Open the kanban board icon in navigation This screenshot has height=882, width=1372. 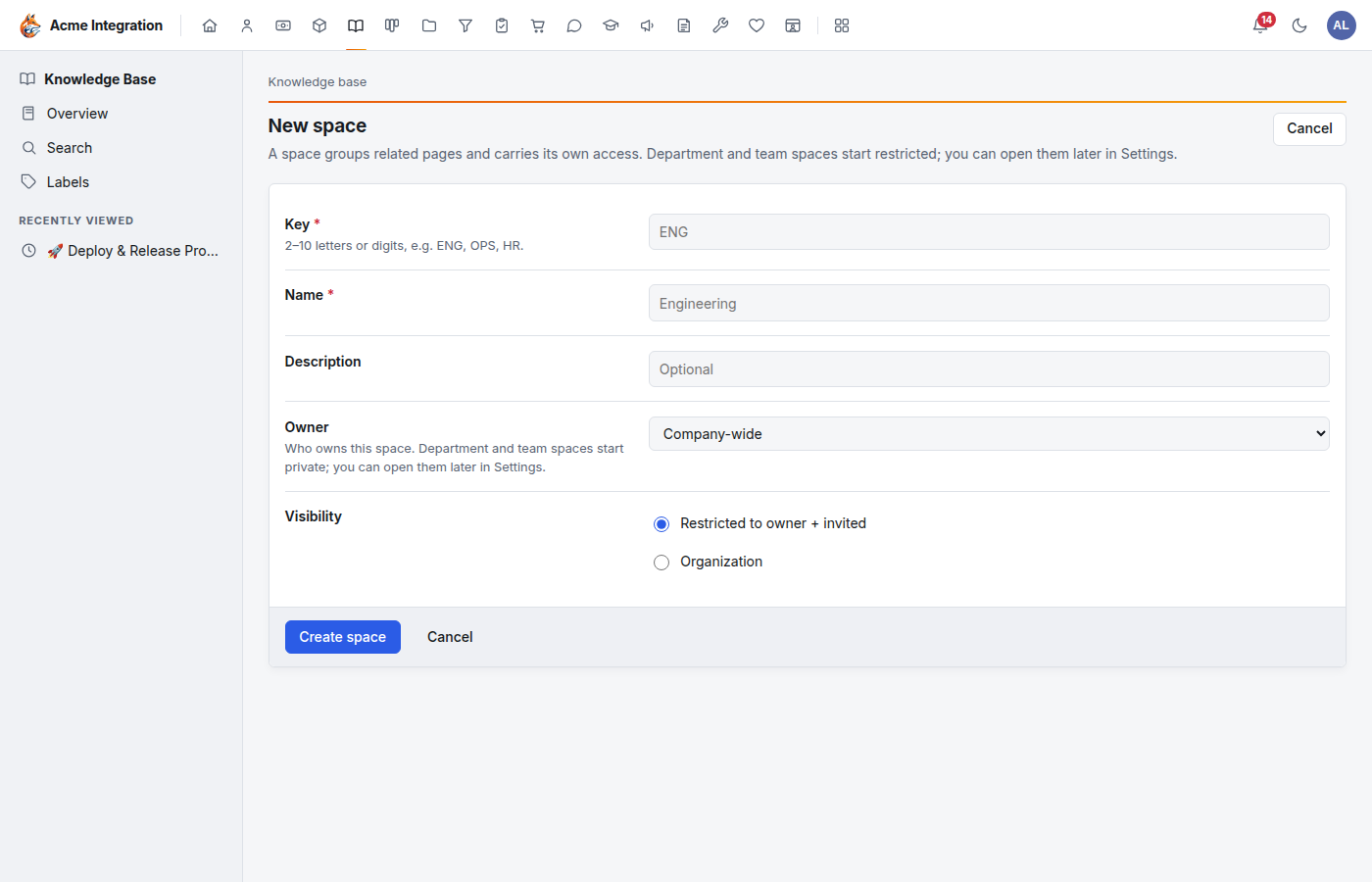click(x=392, y=25)
